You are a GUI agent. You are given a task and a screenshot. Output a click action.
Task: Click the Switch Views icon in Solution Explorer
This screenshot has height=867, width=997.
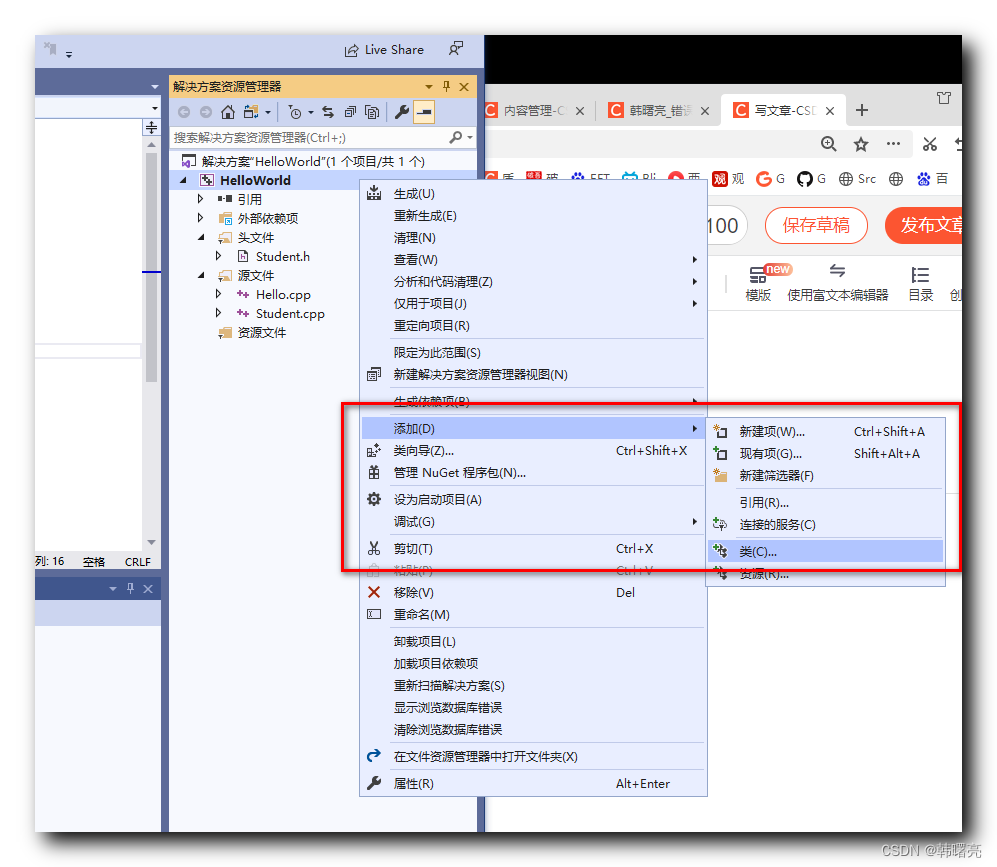coord(251,113)
